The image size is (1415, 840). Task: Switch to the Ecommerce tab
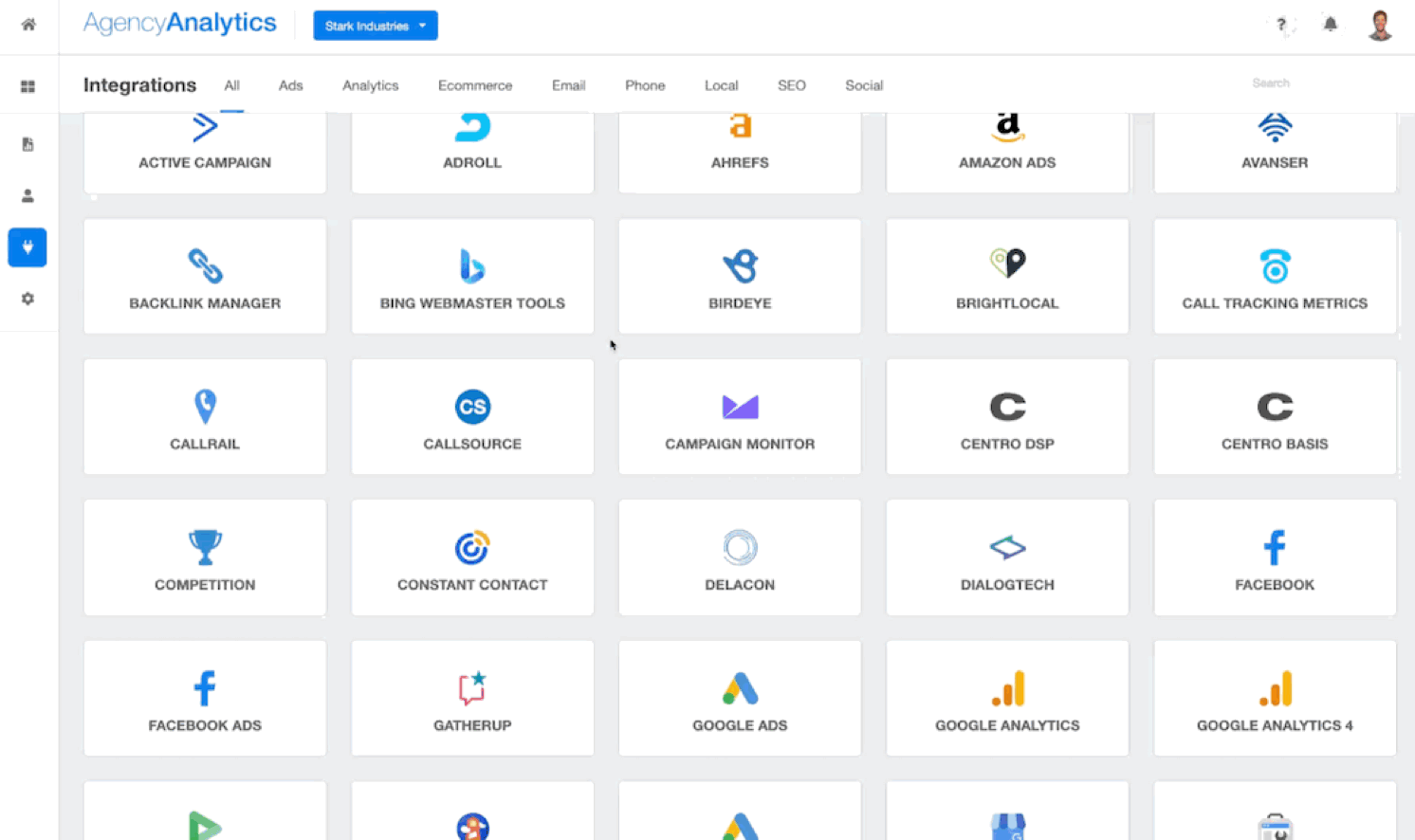[475, 85]
